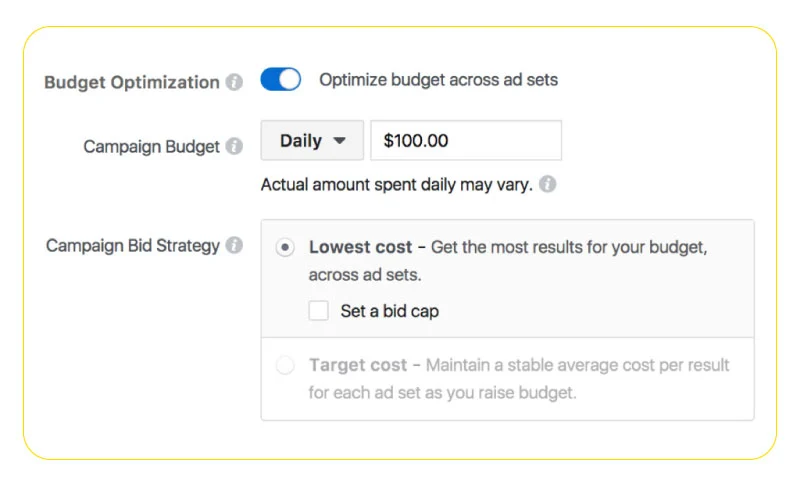Select the Lowest cost radio button
Viewport: 800px width, 484px height.
(x=285, y=247)
